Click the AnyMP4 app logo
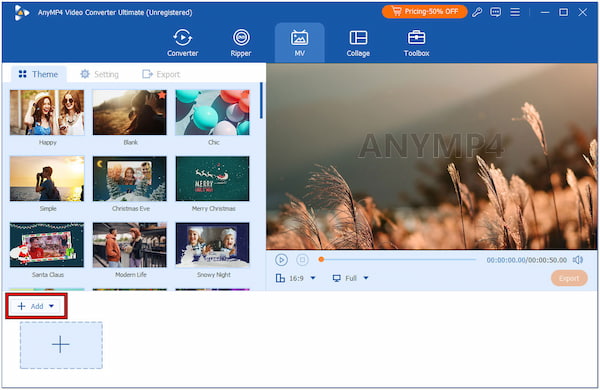 click(21, 13)
